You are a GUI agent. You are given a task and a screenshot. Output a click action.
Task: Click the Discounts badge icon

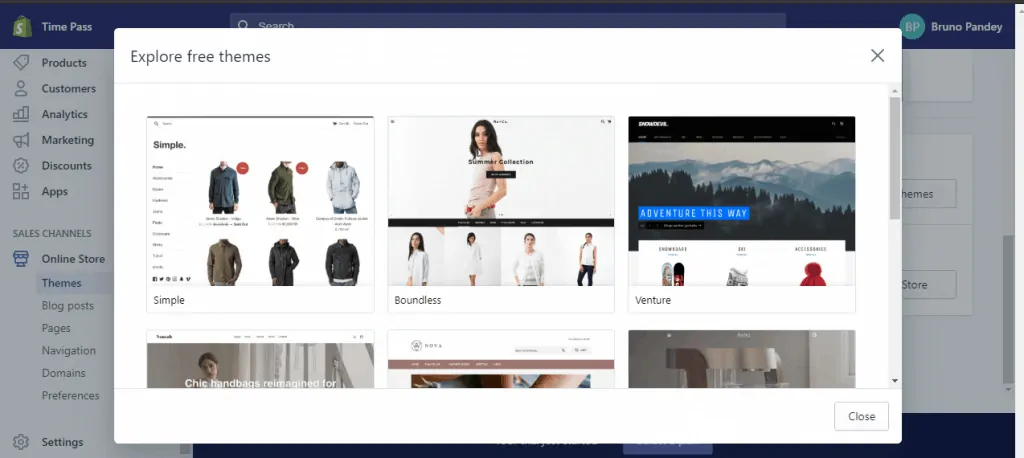coord(21,166)
